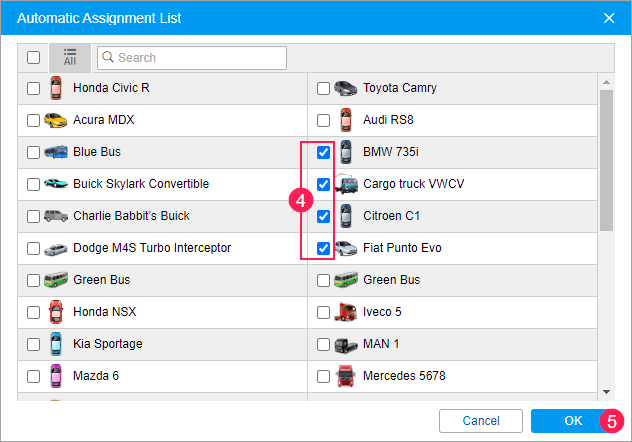Screen dimensions: 632x442
Task: Click the Dodge M4S Turbo Interceptor label
Action: (x=152, y=247)
